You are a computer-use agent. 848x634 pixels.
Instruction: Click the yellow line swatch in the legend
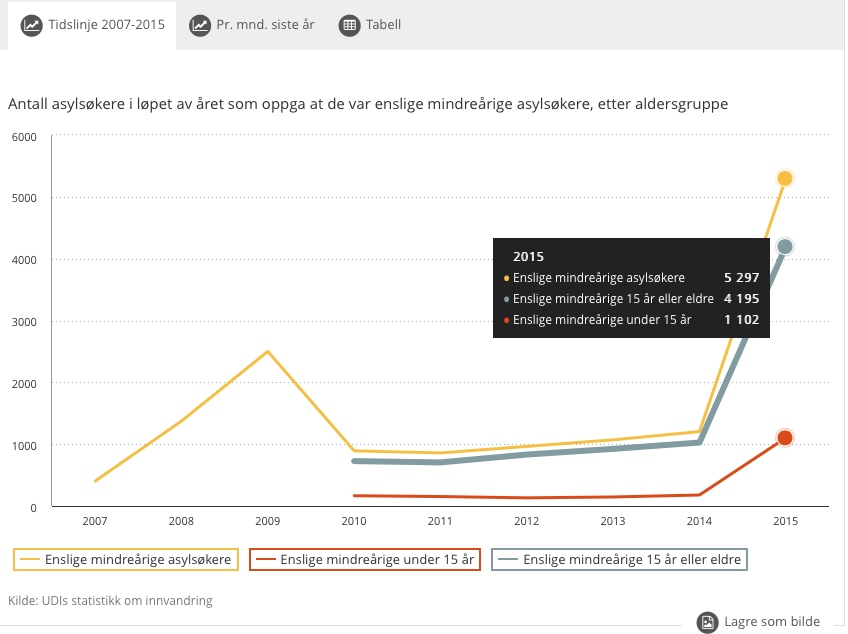point(29,560)
